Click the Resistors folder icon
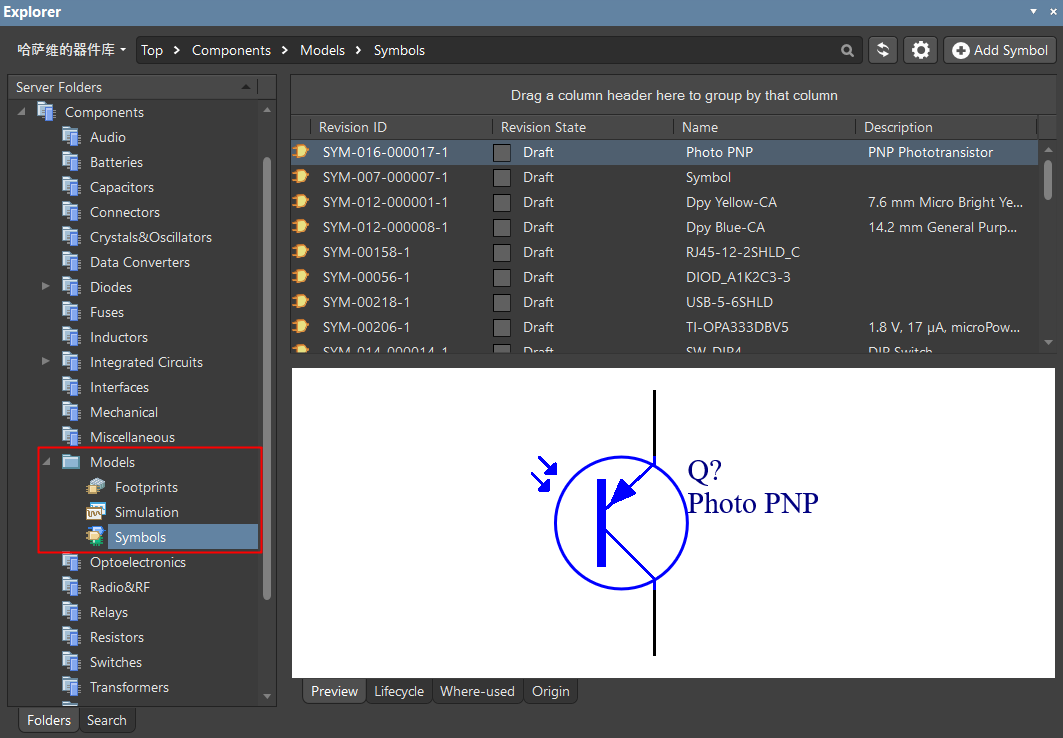1063x738 pixels. pyautogui.click(x=71, y=637)
